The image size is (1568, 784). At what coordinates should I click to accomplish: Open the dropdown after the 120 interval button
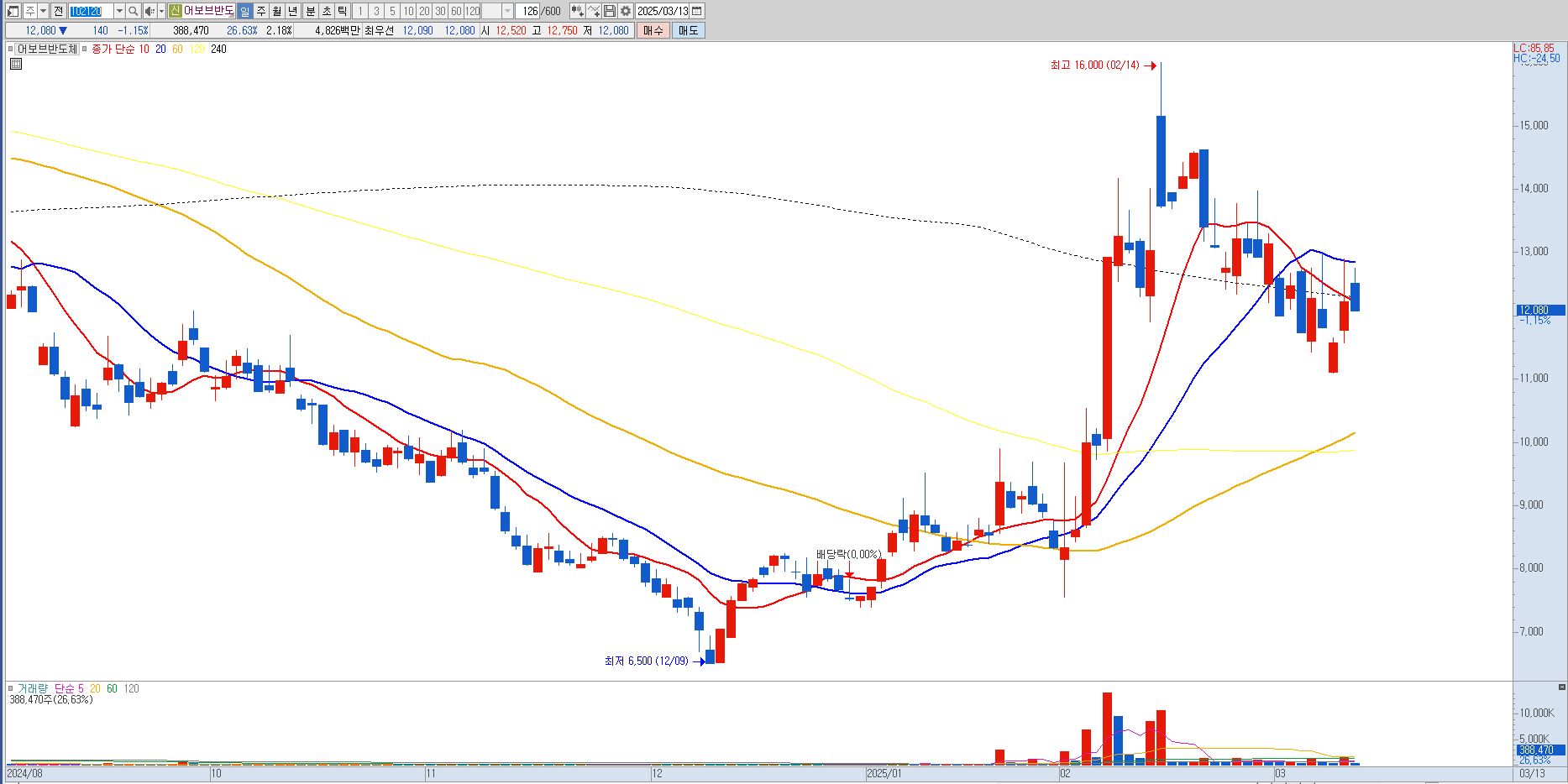click(x=507, y=11)
